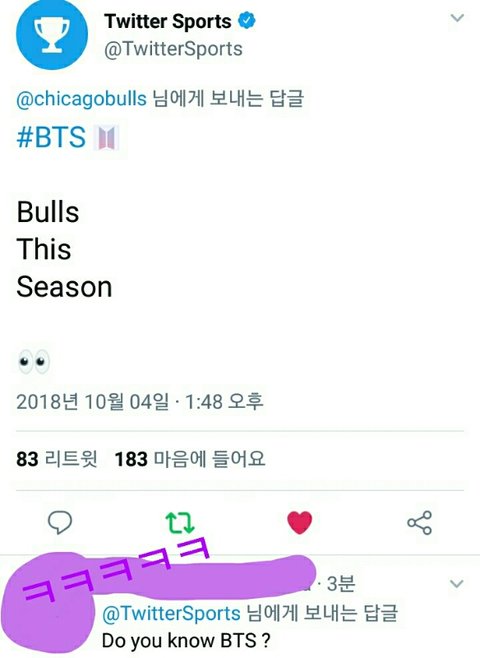The height and width of the screenshot is (658, 480).
Task: Open the @chicagobulls mention link
Action: (x=81, y=99)
